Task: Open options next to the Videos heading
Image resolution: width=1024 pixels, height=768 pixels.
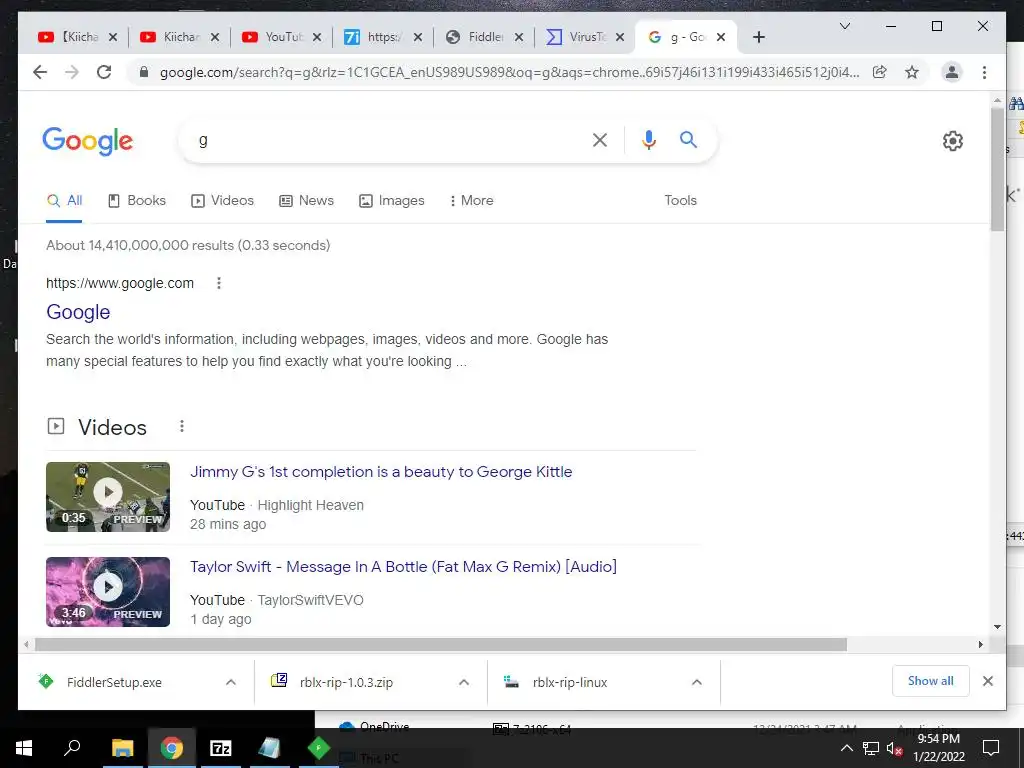Action: (x=182, y=426)
